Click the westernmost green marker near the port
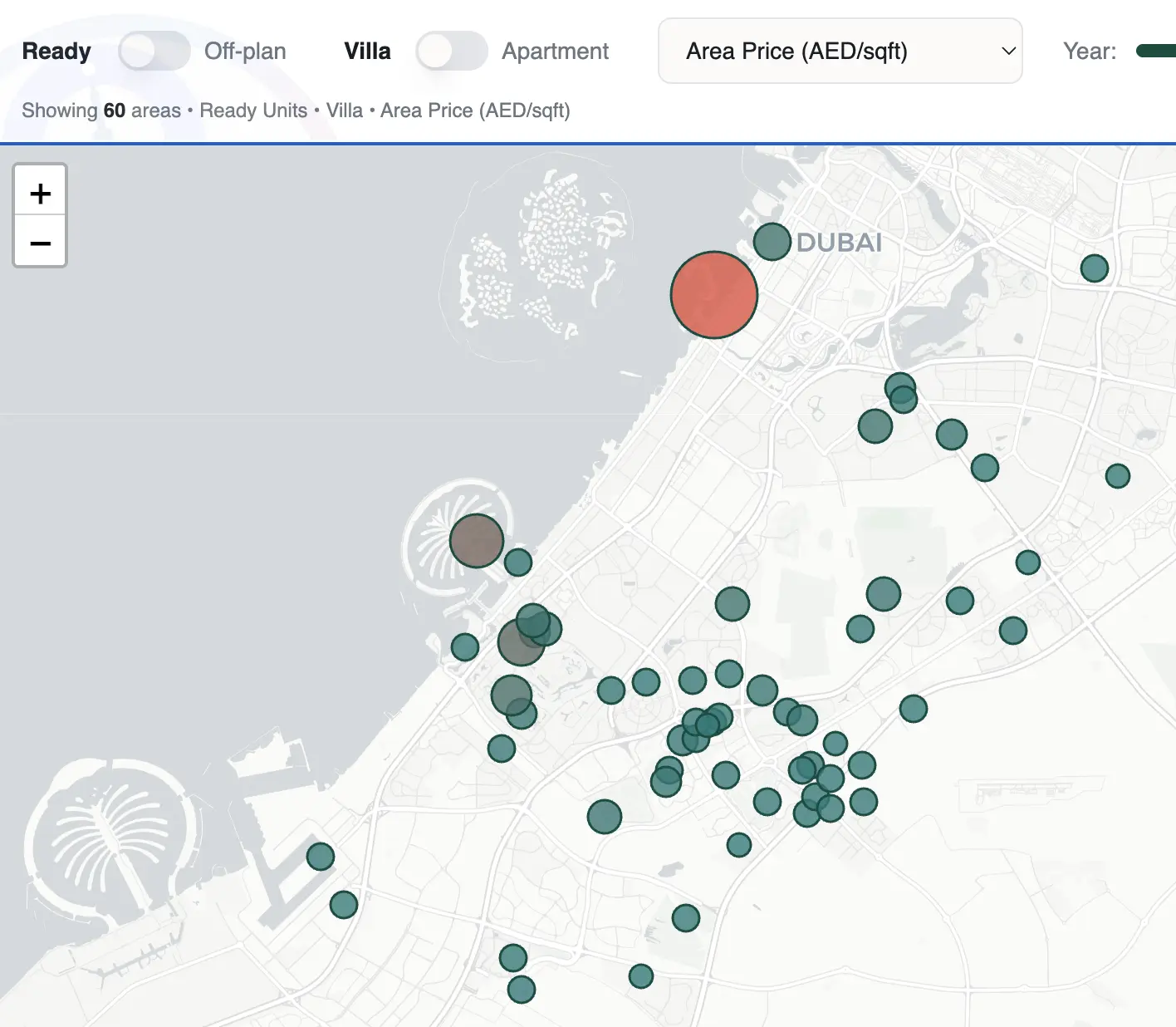Image resolution: width=1176 pixels, height=1027 pixels. click(321, 857)
